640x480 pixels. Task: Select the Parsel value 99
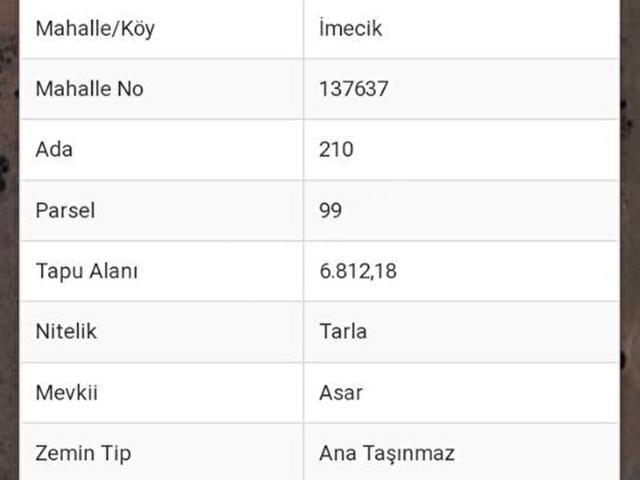click(330, 211)
